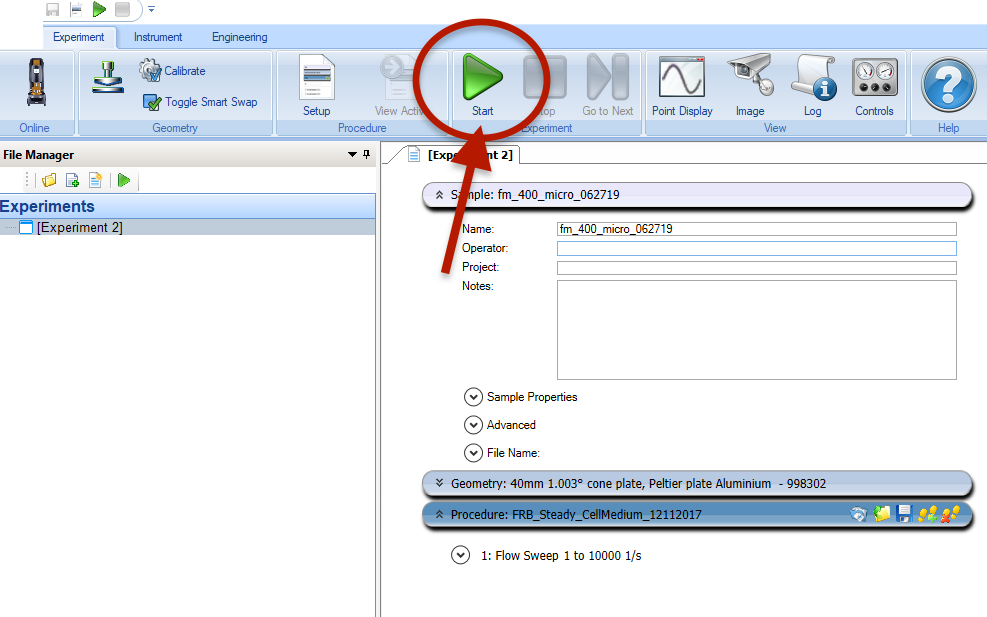Open the Image camera view
987x617 pixels.
pyautogui.click(x=749, y=85)
